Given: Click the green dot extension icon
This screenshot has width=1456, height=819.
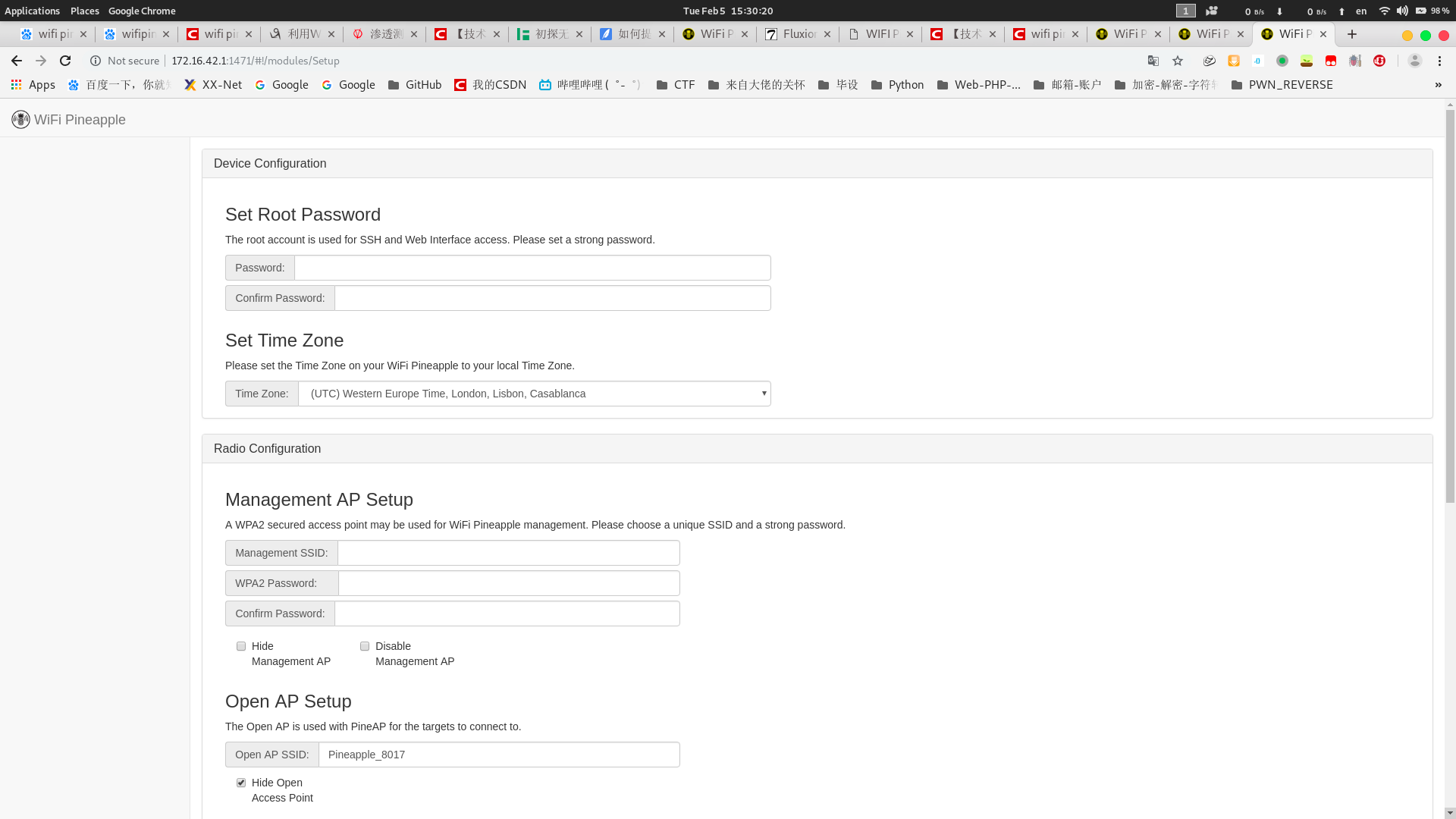Looking at the screenshot, I should pos(1282,61).
